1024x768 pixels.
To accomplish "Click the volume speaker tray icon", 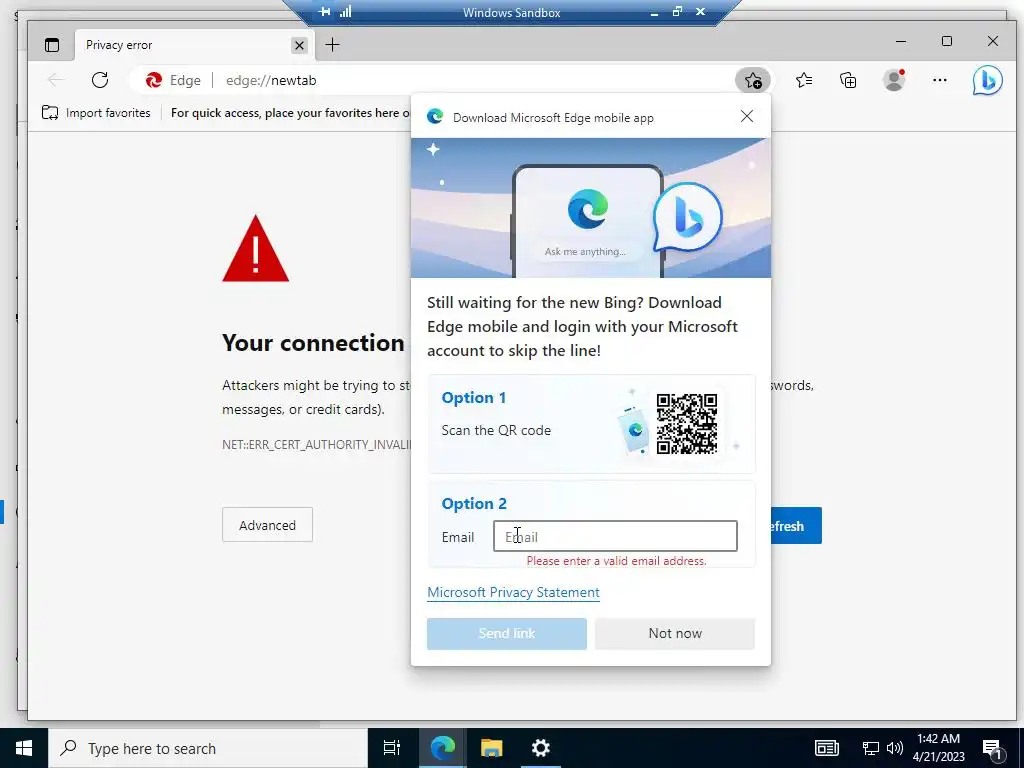I will point(895,748).
